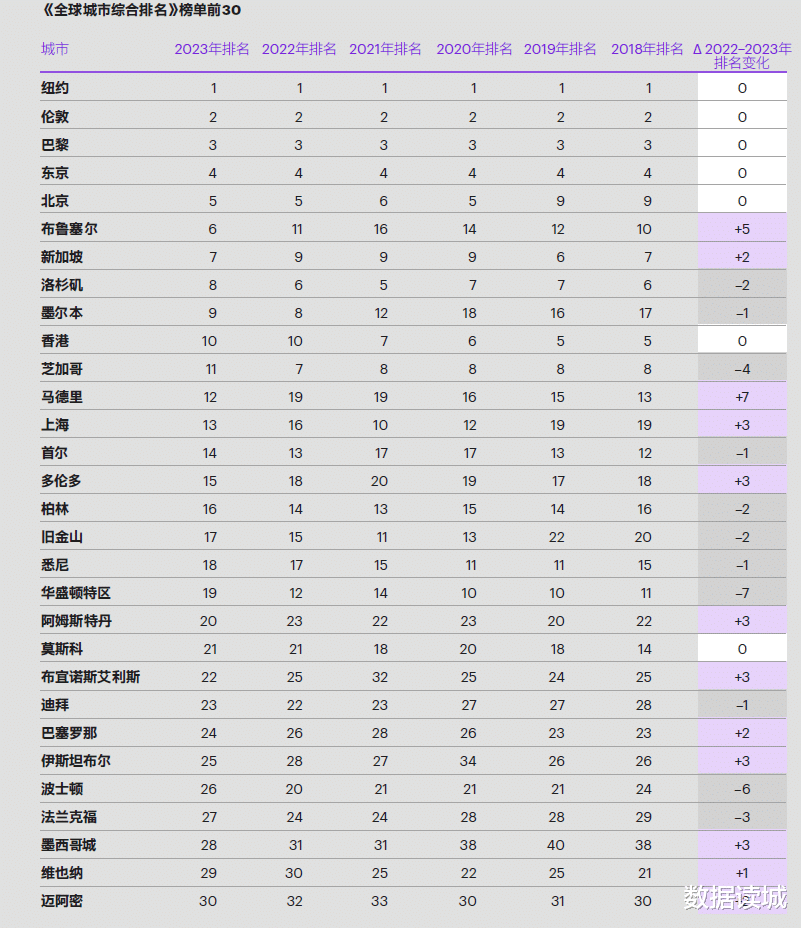Select the city name 洛杉矶
The height and width of the screenshot is (928, 801).
[62, 285]
